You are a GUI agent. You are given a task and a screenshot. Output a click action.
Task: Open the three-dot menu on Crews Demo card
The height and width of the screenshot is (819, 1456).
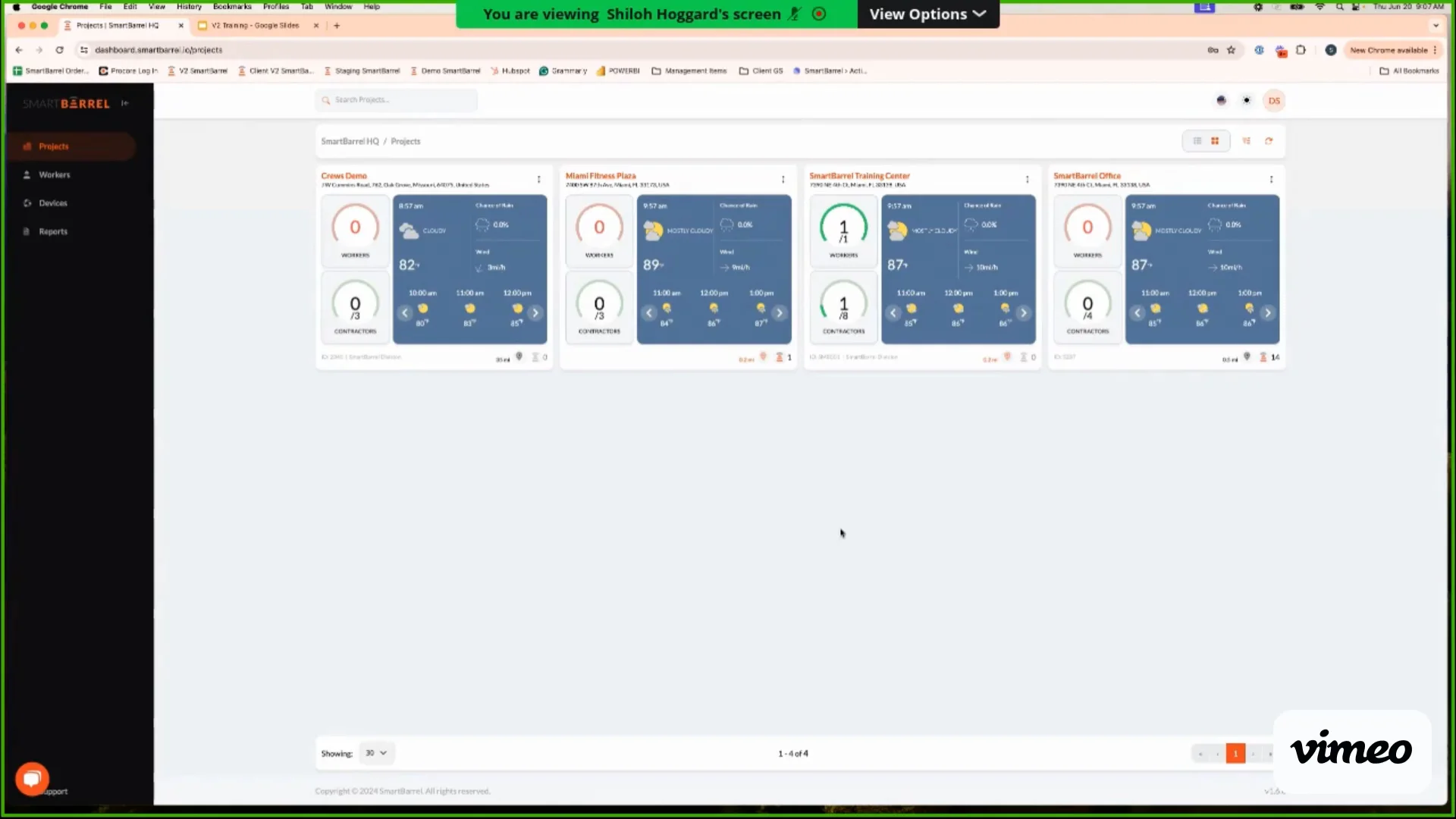(x=538, y=180)
